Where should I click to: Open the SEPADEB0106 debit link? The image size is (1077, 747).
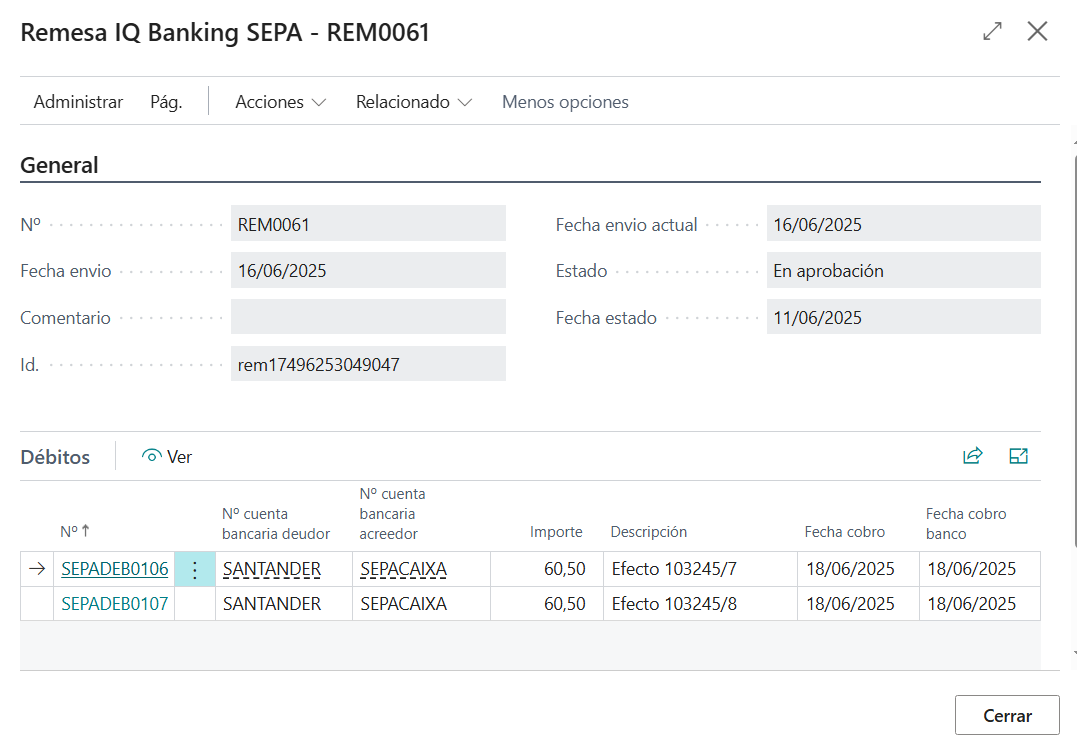click(114, 569)
